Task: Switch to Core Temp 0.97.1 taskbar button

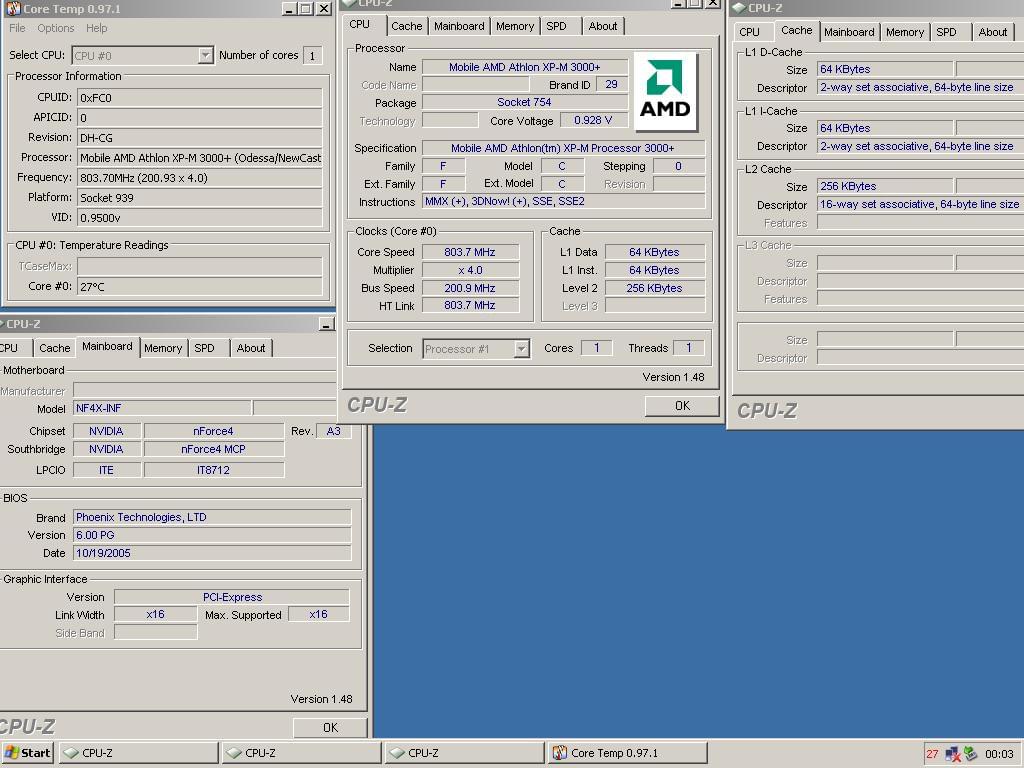Action: point(628,753)
